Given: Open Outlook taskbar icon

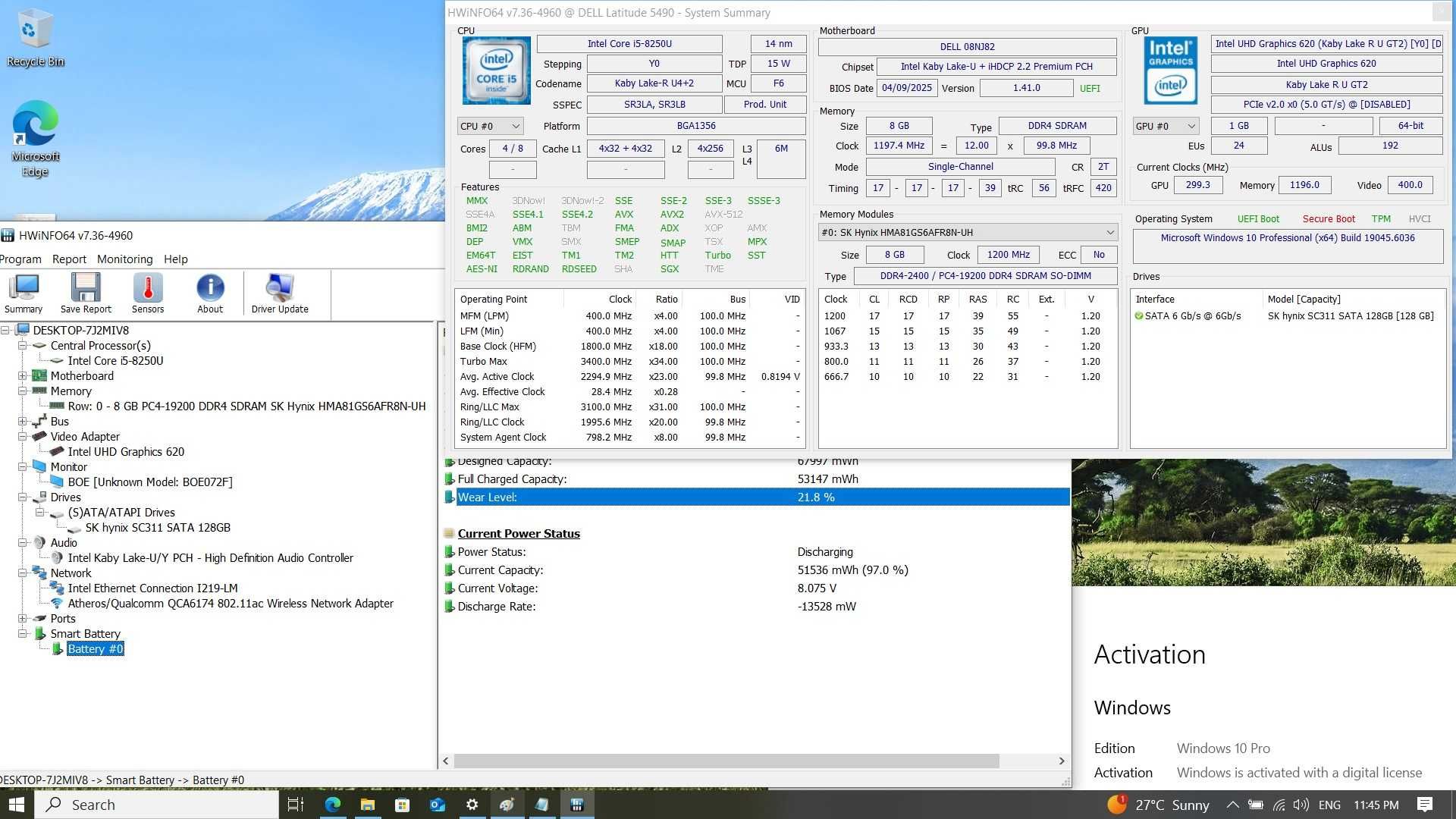Looking at the screenshot, I should 437,805.
